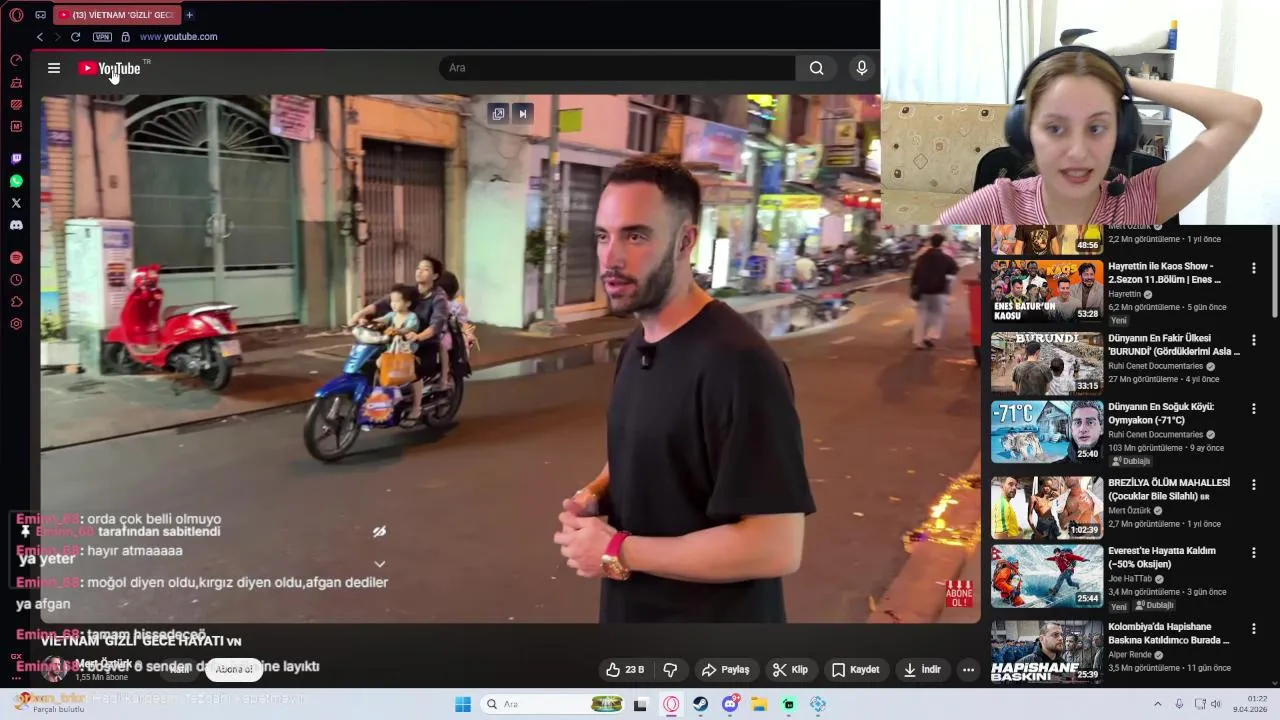
Task: Open the channel avatar under the video
Action: 56,669
